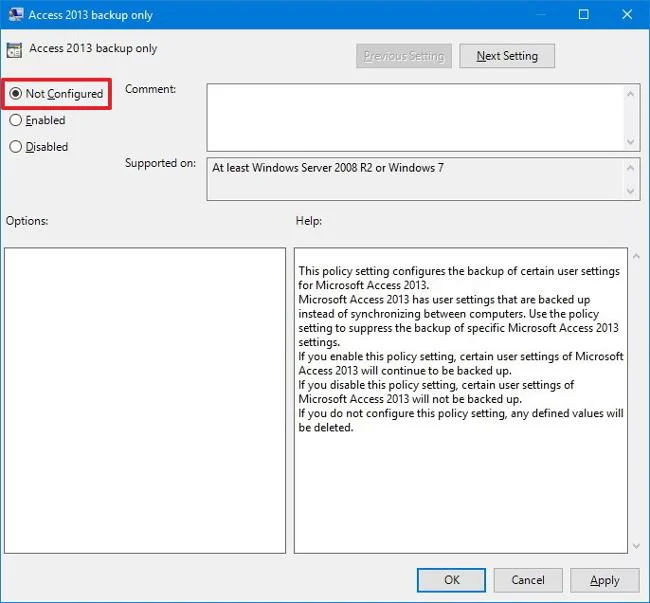This screenshot has height=603, width=650.
Task: Click 'If you enable this policy setting' help line
Action: pos(461,363)
